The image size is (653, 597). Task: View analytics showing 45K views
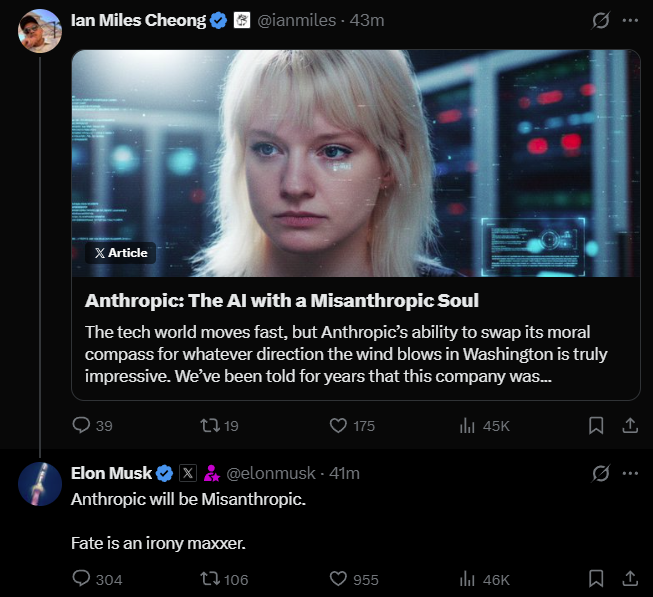(467, 425)
